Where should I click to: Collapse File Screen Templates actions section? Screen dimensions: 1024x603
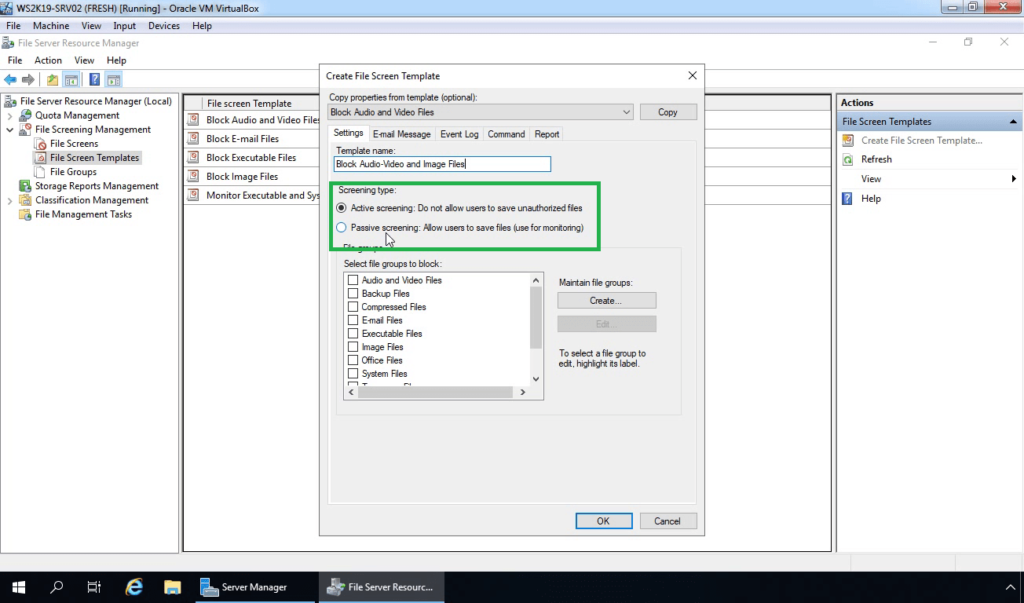[1013, 122]
